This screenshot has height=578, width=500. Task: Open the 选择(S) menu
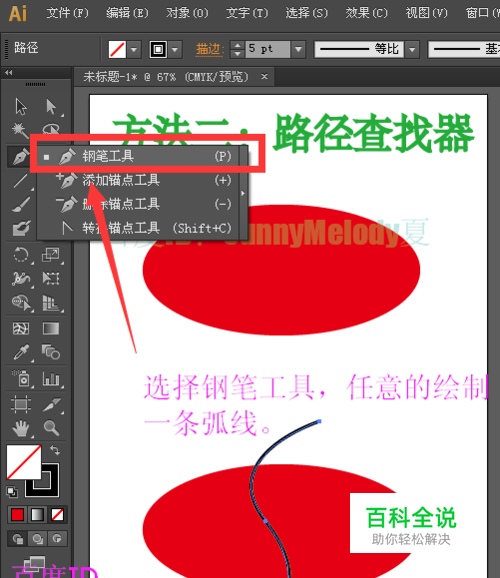pos(307,13)
